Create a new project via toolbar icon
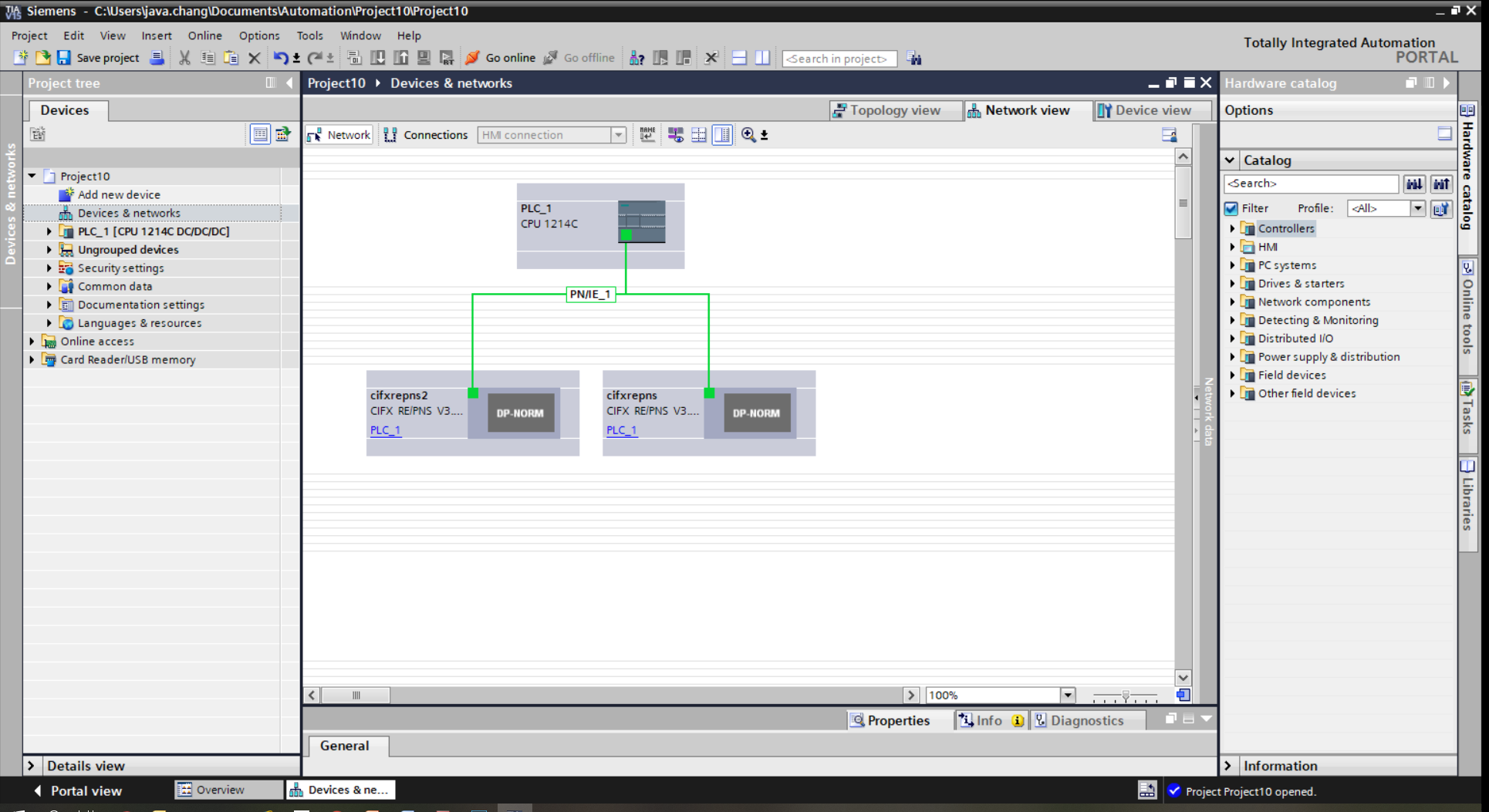This screenshot has width=1489, height=812. tap(21, 58)
